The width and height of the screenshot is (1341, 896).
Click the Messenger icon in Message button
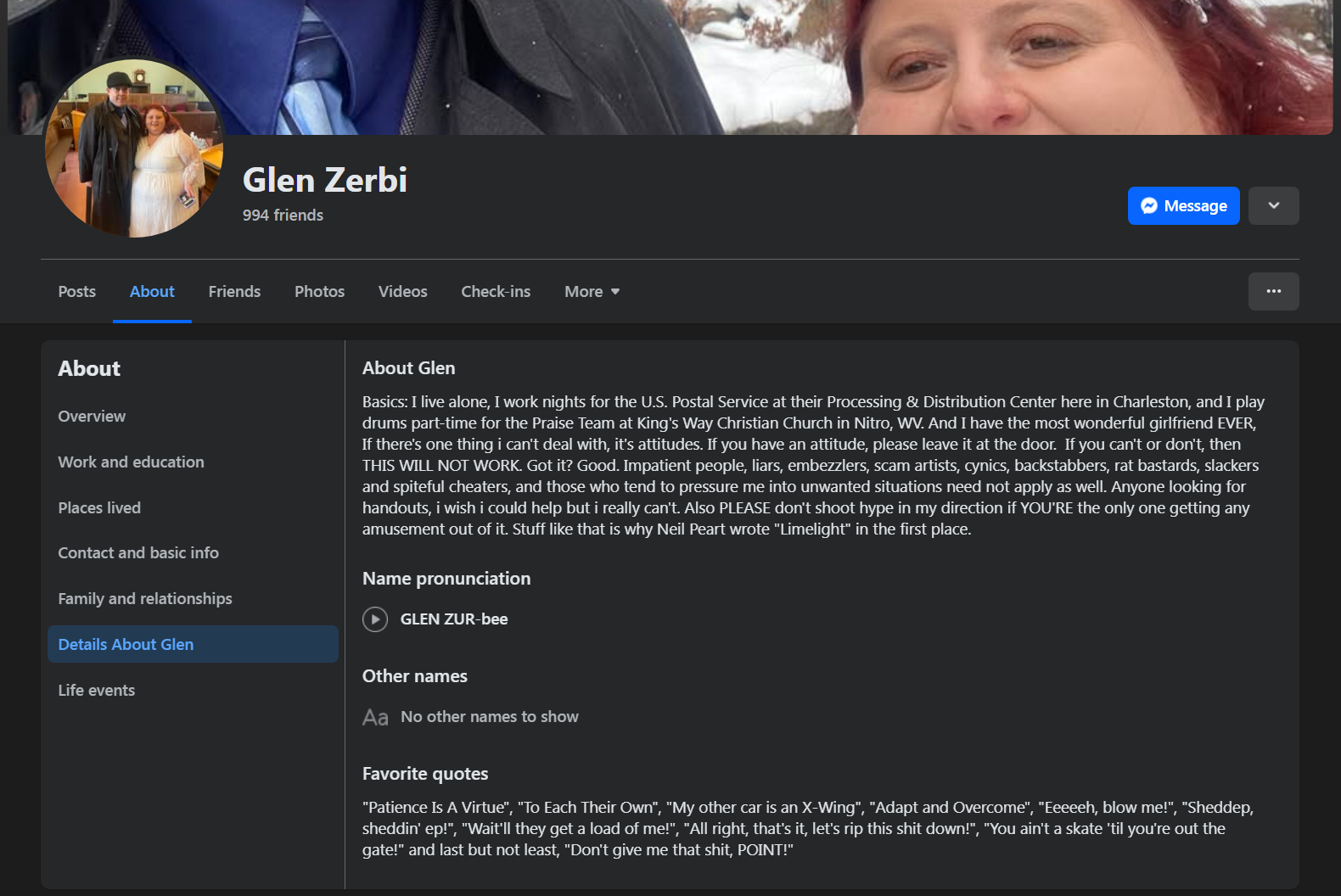[1149, 206]
